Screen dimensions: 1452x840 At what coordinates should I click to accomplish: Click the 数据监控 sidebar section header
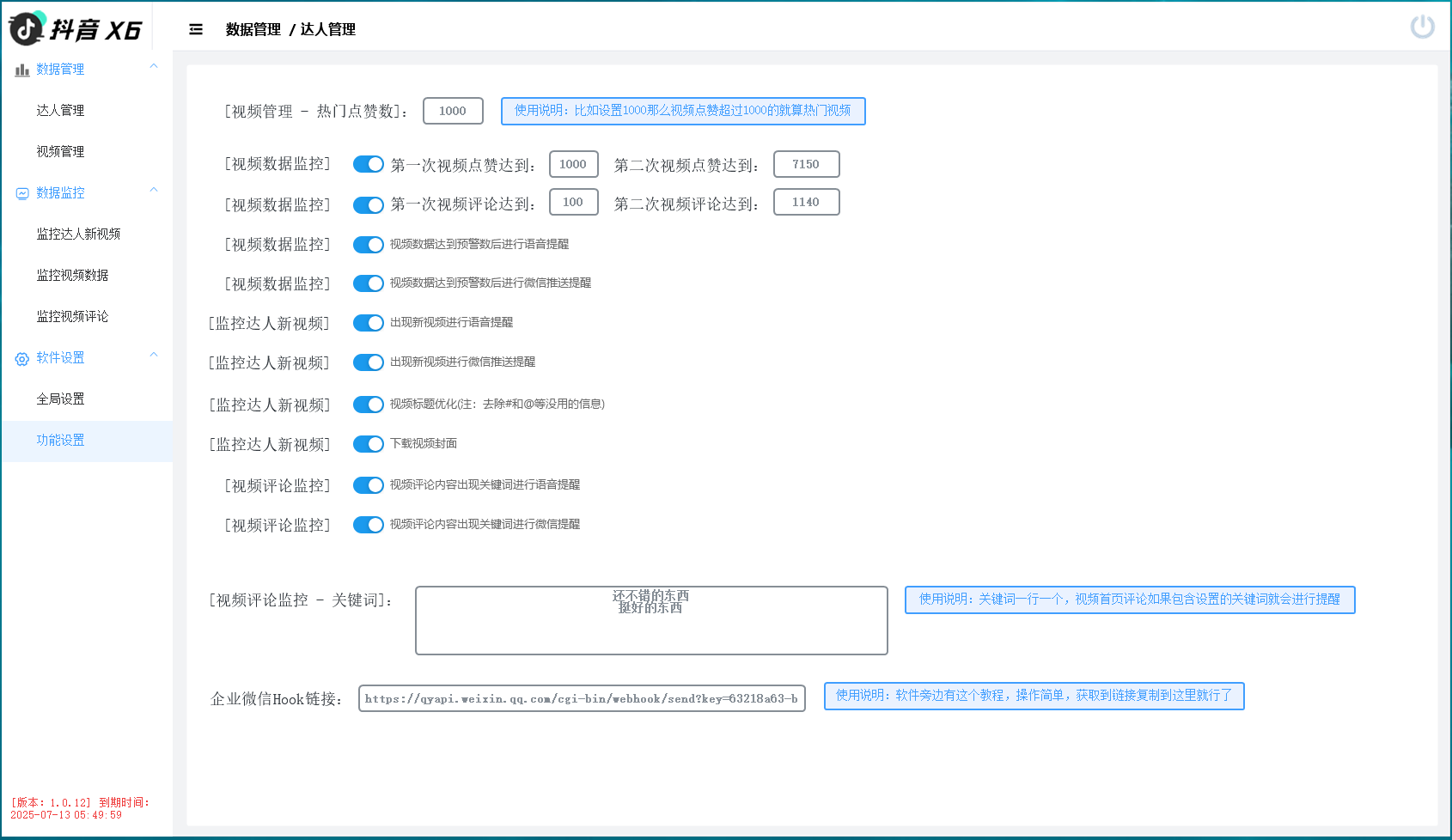[x=86, y=193]
